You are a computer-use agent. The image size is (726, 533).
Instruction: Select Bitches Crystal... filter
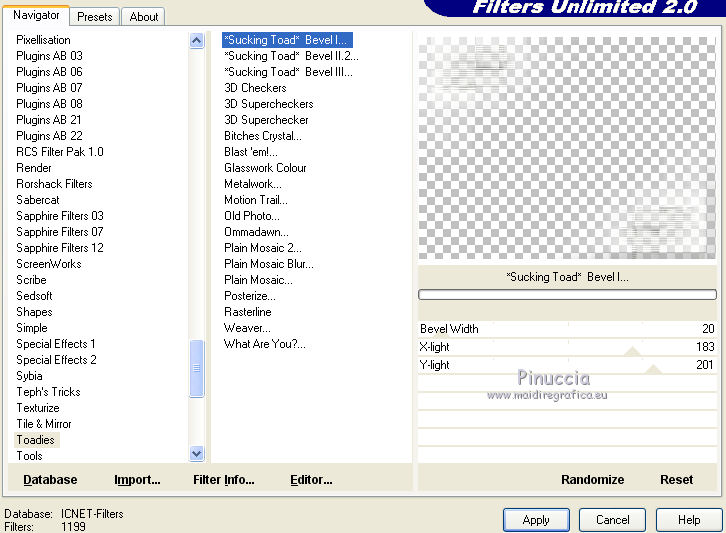[x=263, y=136]
